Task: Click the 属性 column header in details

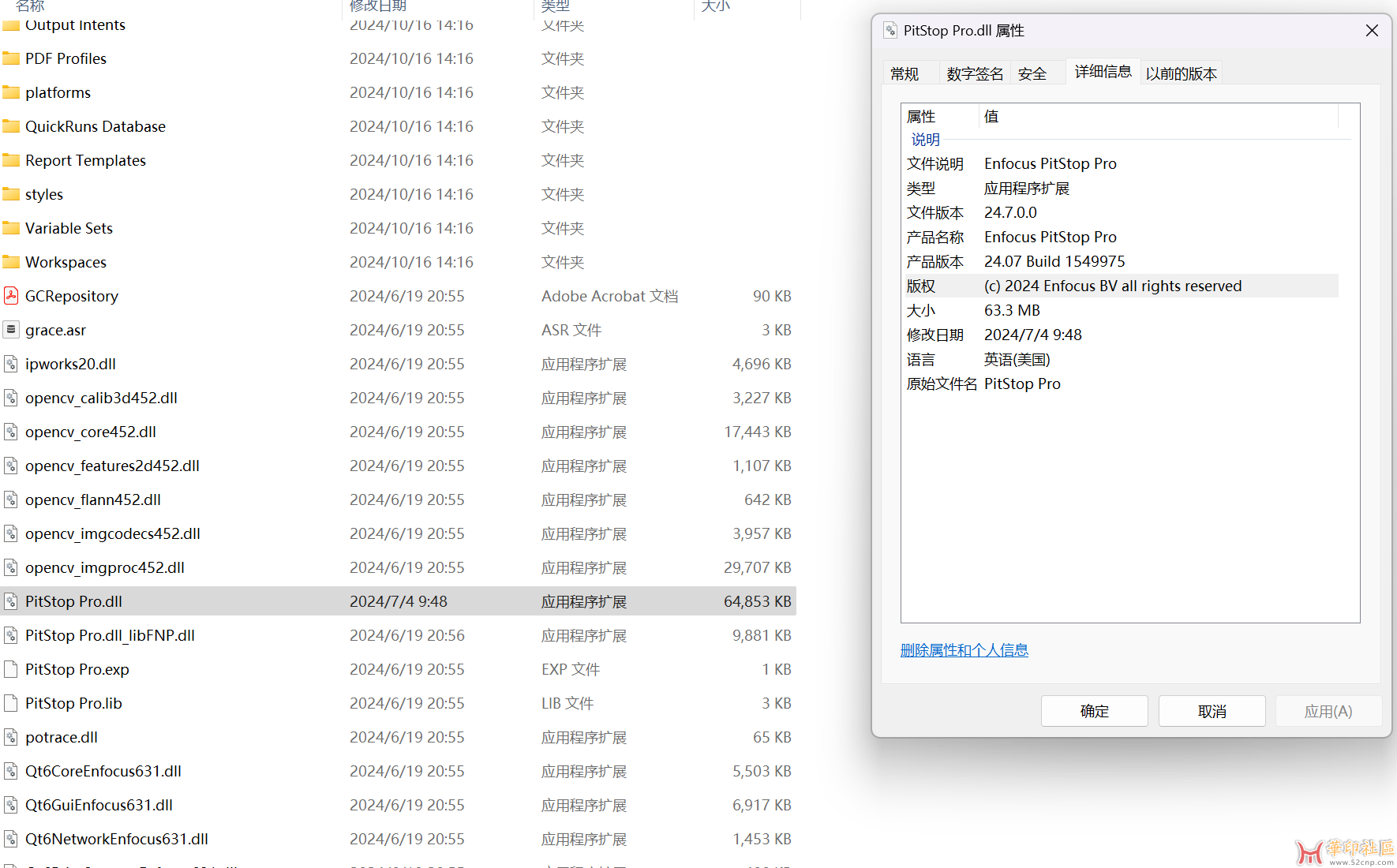Action: 940,116
